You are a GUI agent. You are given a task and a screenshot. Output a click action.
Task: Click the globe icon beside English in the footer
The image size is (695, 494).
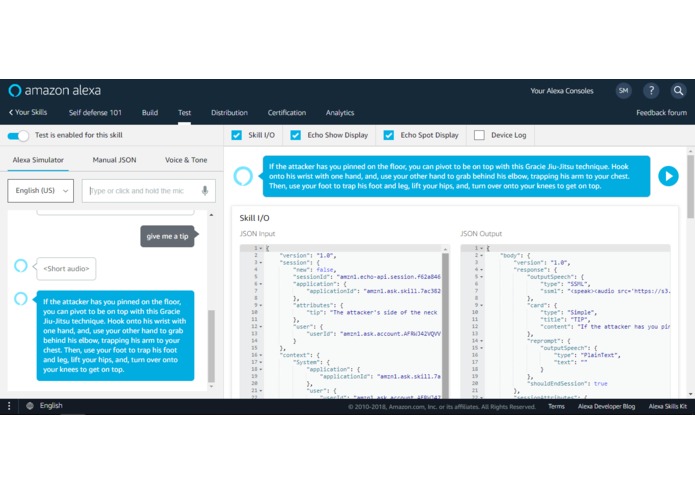coord(30,406)
